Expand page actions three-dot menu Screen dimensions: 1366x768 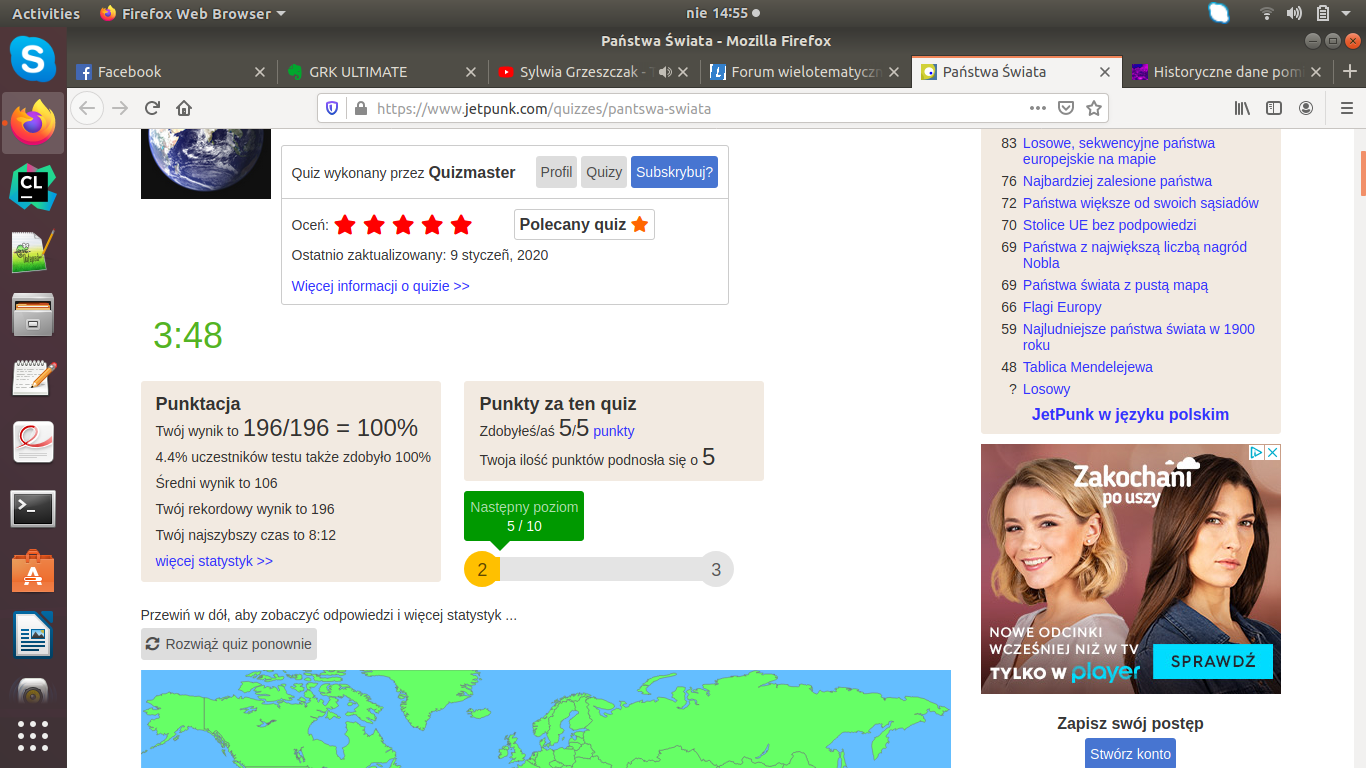[x=1038, y=108]
